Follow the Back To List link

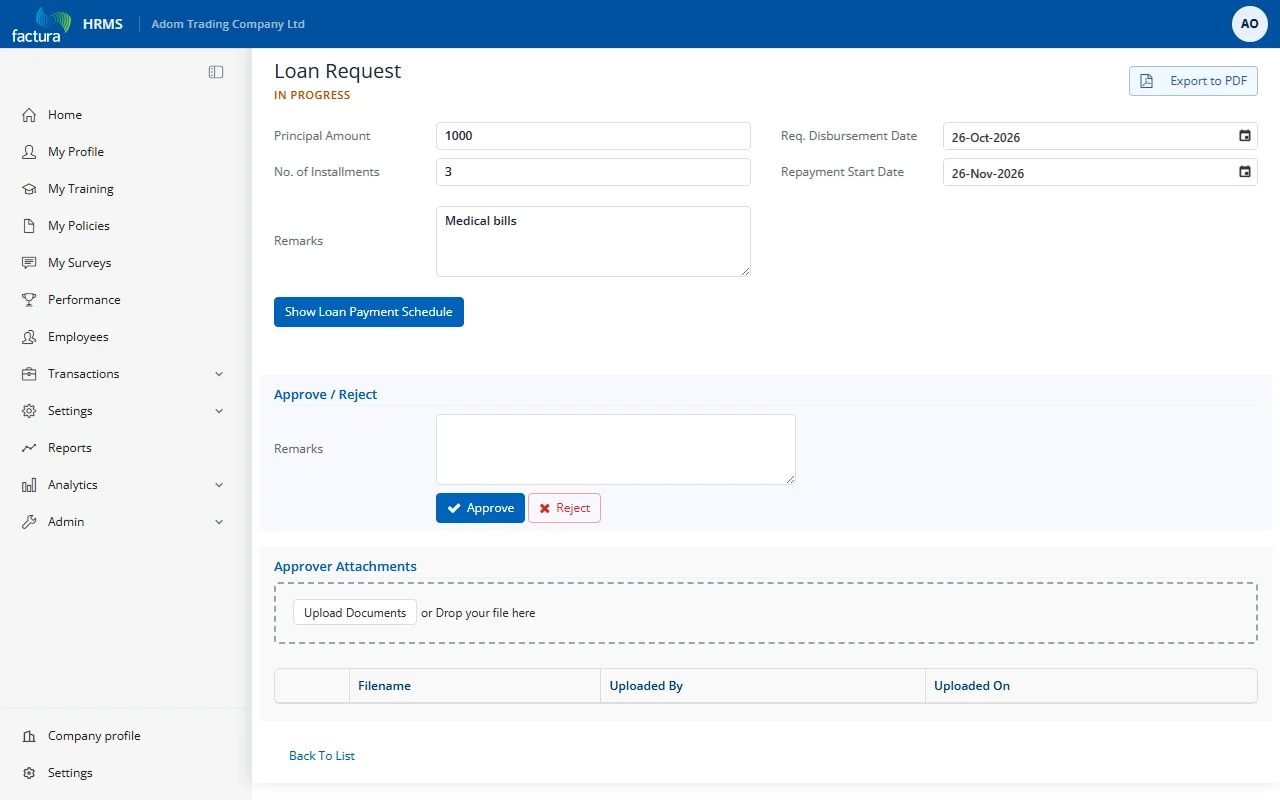322,756
